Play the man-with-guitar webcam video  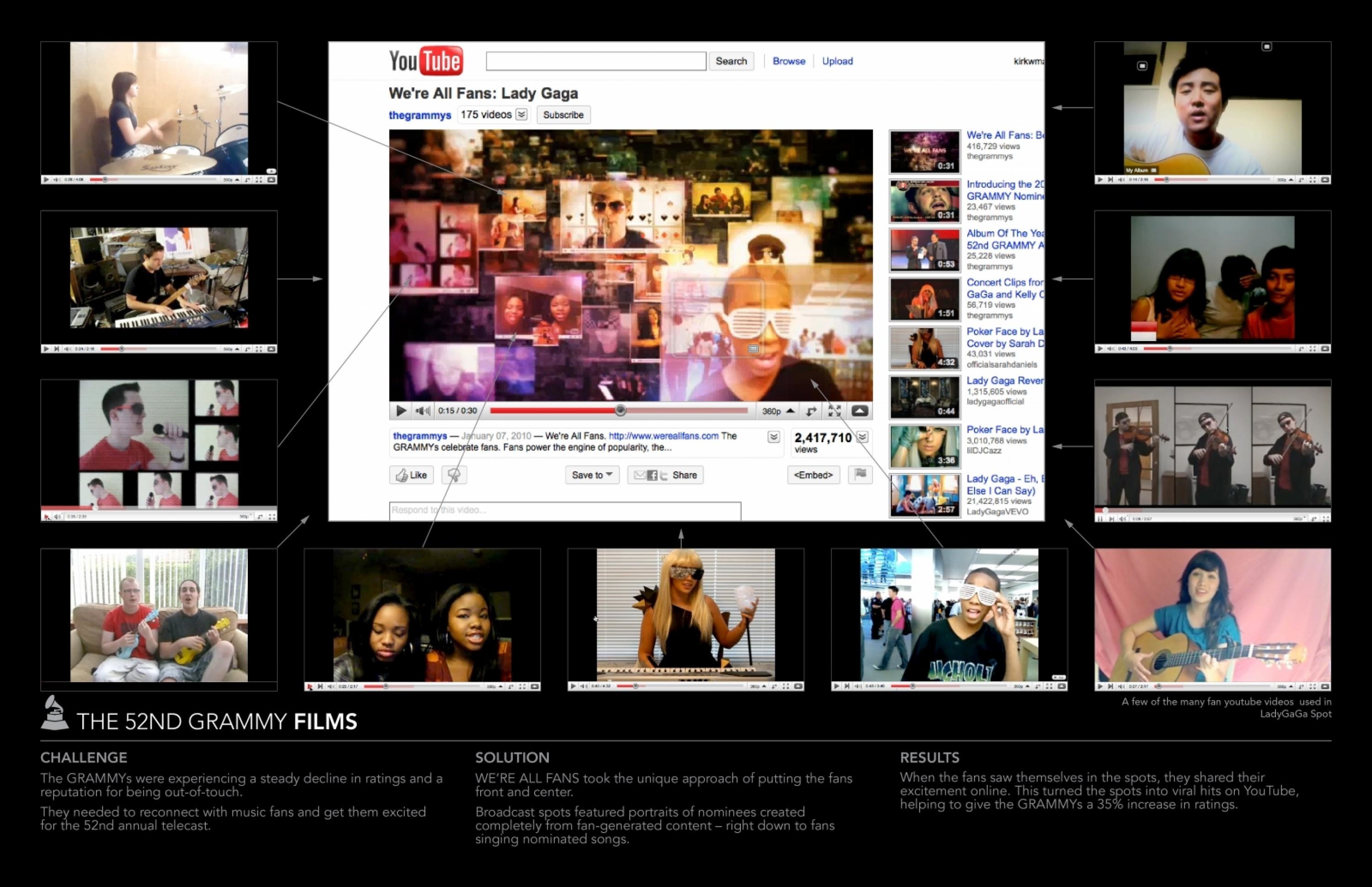[1100, 180]
